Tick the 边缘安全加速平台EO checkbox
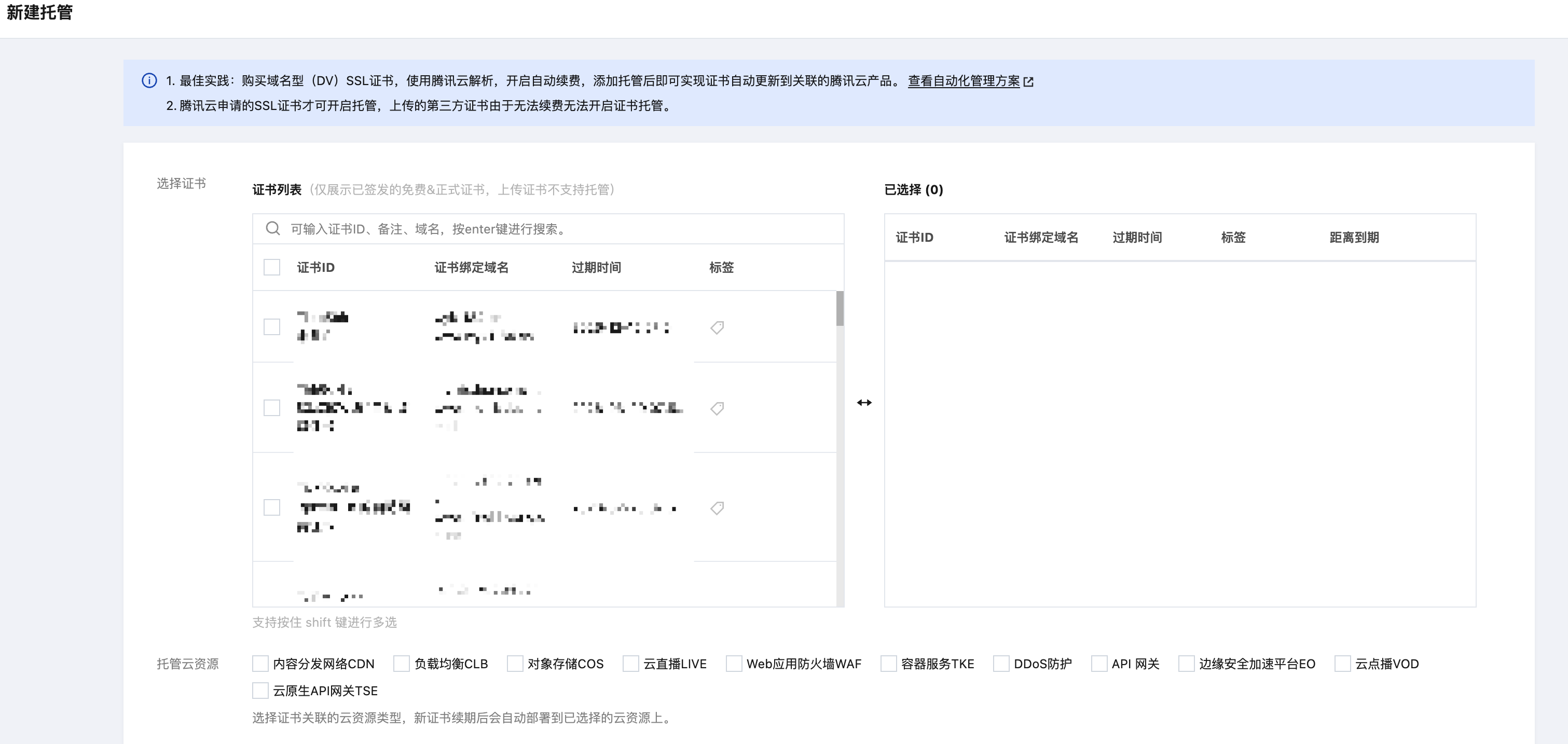Image resolution: width=1568 pixels, height=744 pixels. click(x=1186, y=664)
